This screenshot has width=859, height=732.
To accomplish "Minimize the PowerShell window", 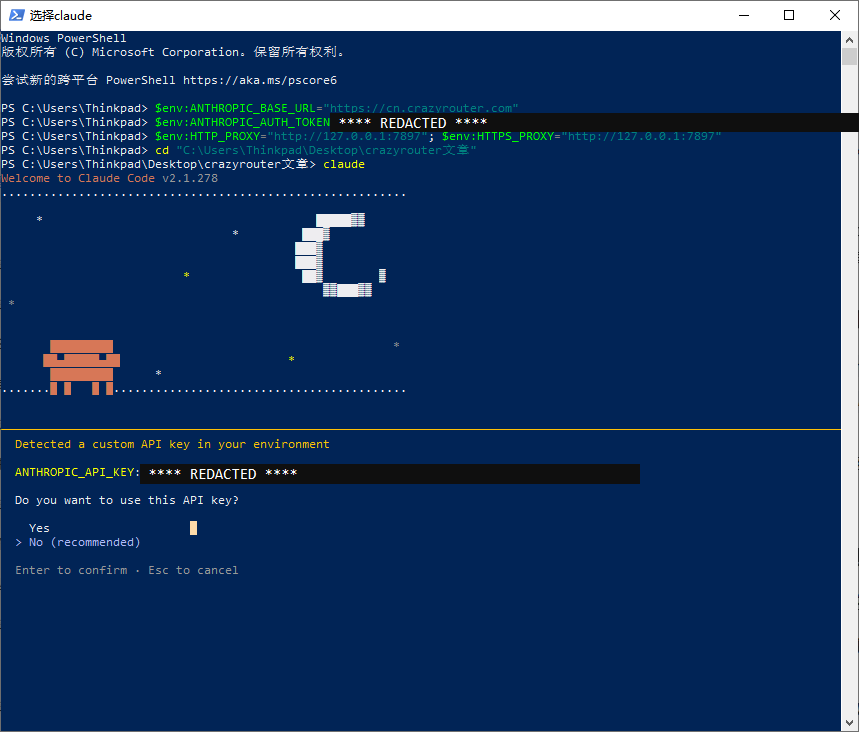I will point(744,15).
